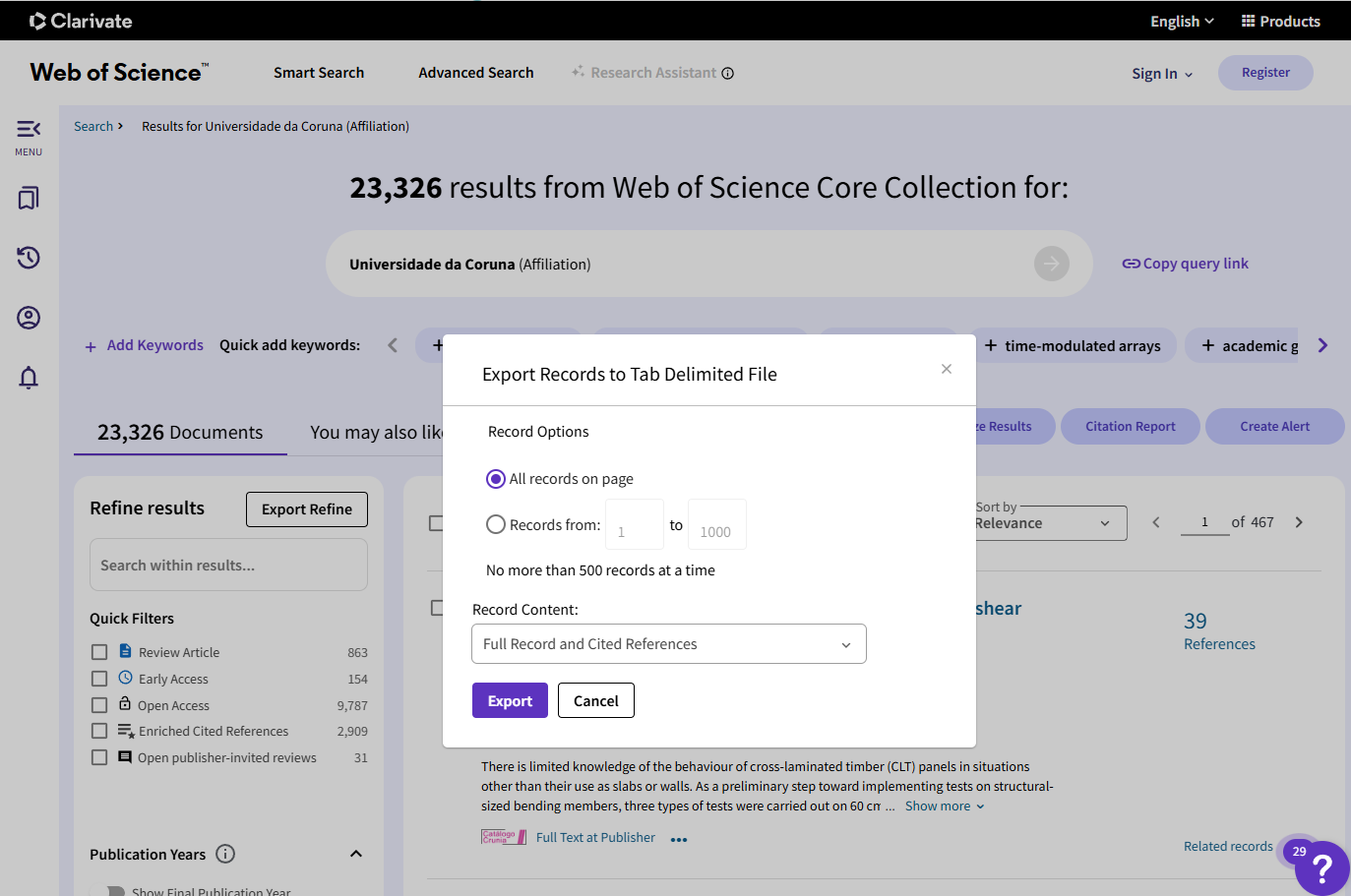Viewport: 1351px width, 896px height.
Task: Click the Research Assistant info icon
Action: click(728, 73)
